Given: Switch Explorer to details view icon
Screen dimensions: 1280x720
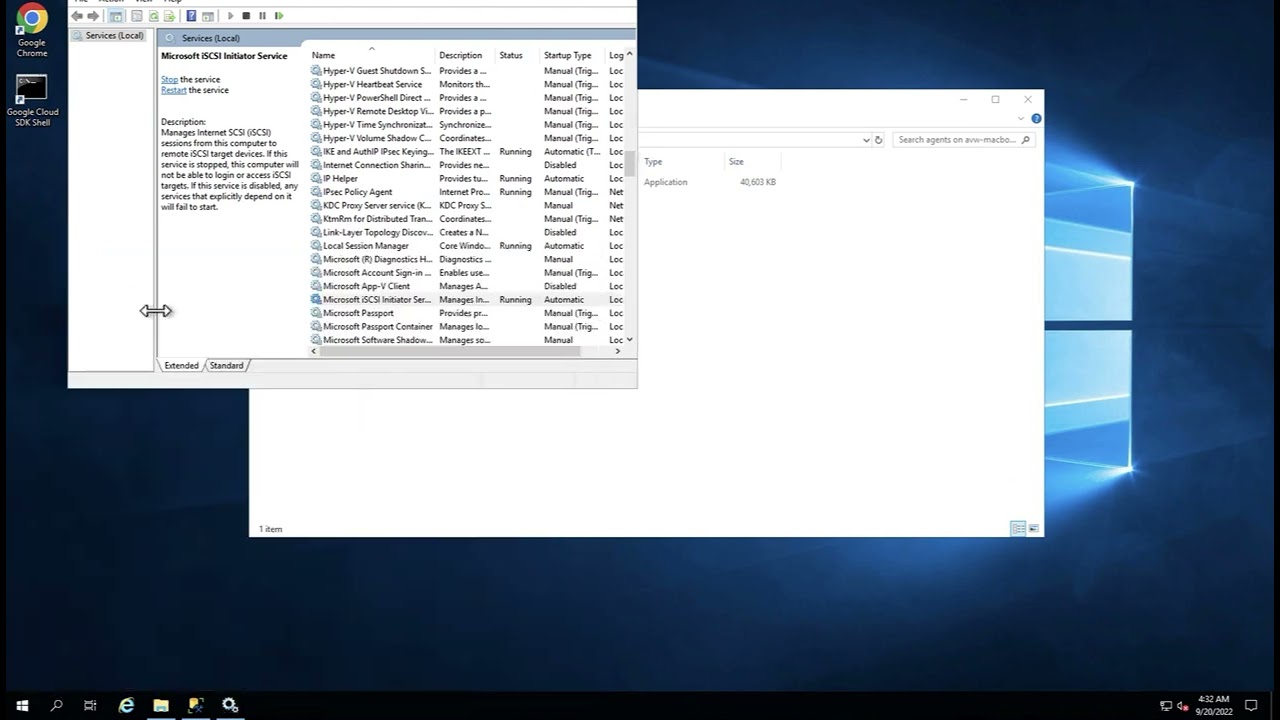Looking at the screenshot, I should pyautogui.click(x=1018, y=528).
